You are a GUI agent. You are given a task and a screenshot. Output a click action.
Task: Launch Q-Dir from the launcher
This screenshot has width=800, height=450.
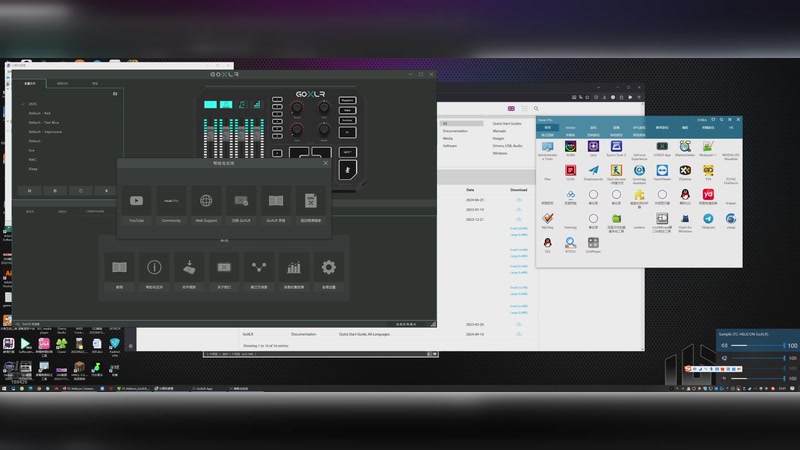pos(570,173)
